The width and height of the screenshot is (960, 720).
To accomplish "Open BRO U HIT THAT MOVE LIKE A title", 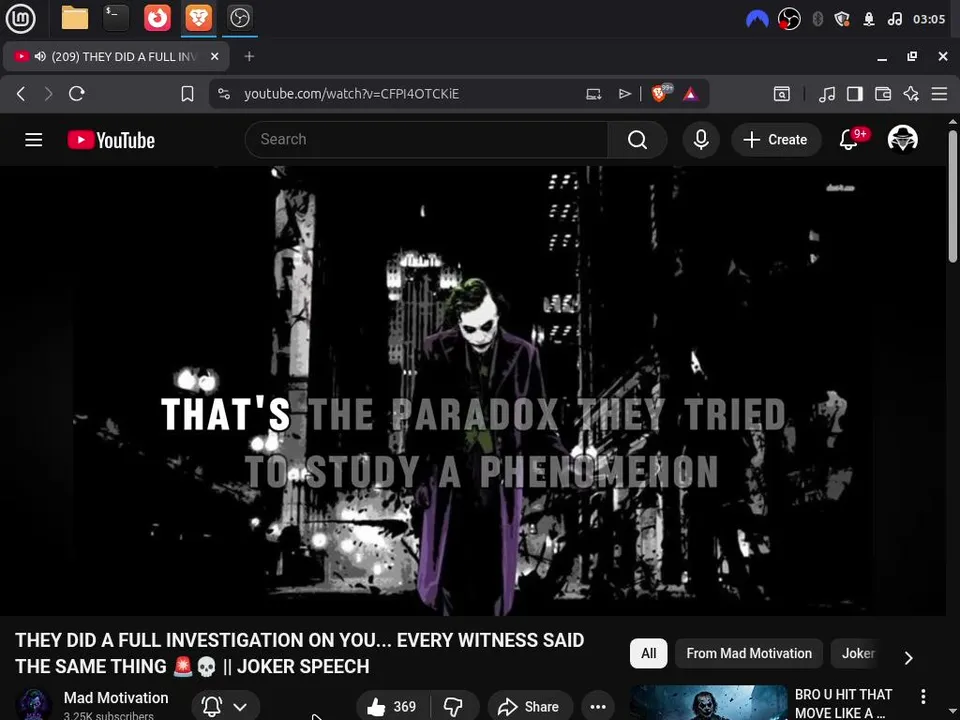I will (x=843, y=703).
